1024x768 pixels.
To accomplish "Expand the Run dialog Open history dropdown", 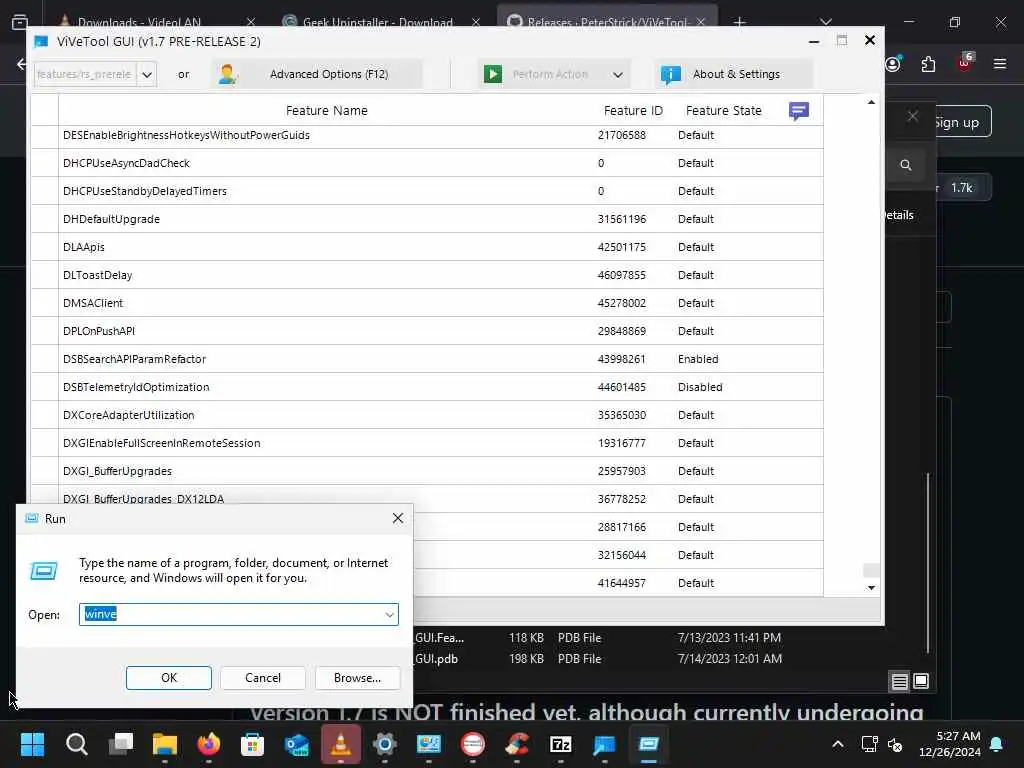I will pyautogui.click(x=390, y=615).
